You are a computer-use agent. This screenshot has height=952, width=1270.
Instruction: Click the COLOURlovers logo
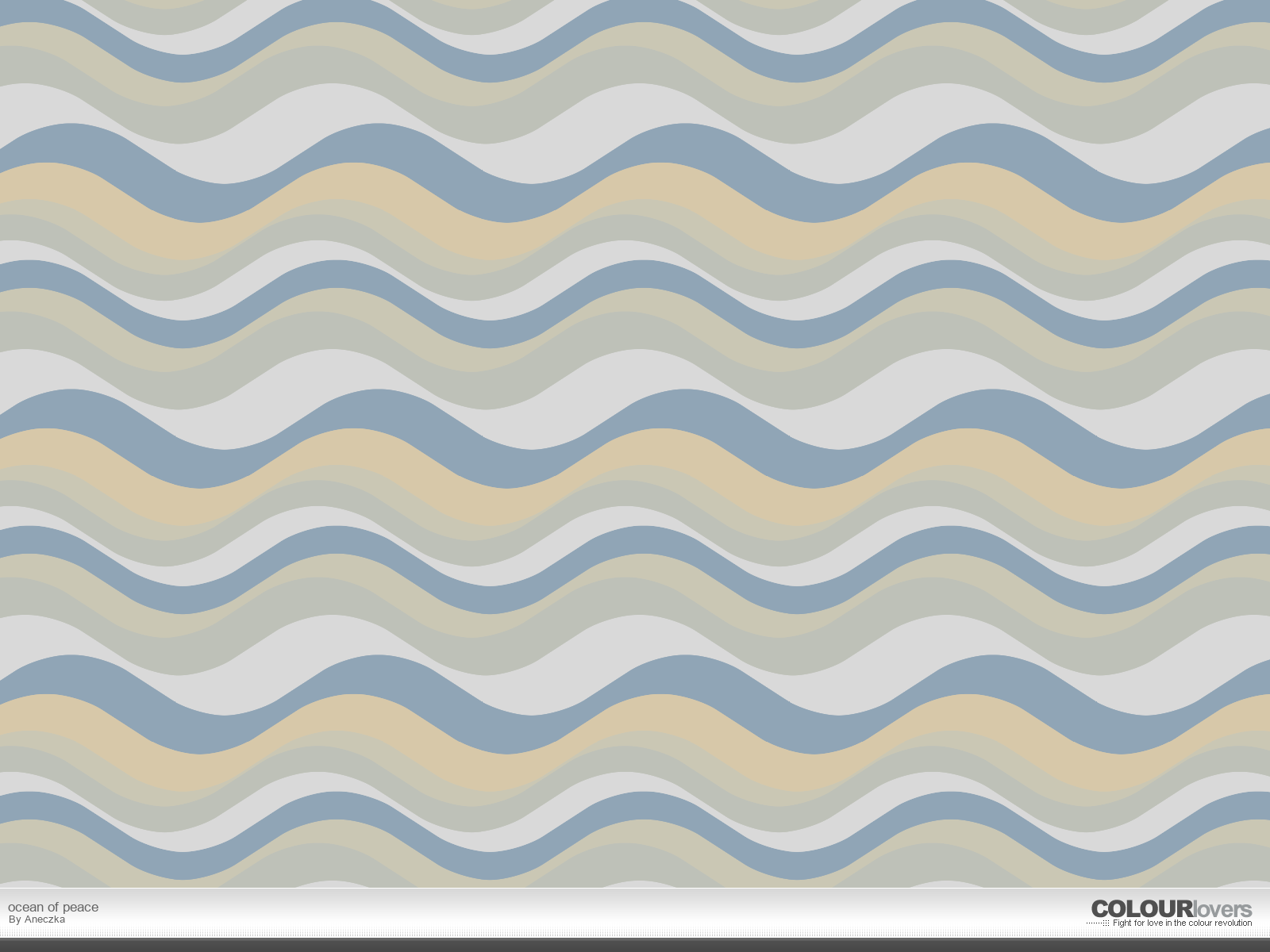pos(1171,909)
